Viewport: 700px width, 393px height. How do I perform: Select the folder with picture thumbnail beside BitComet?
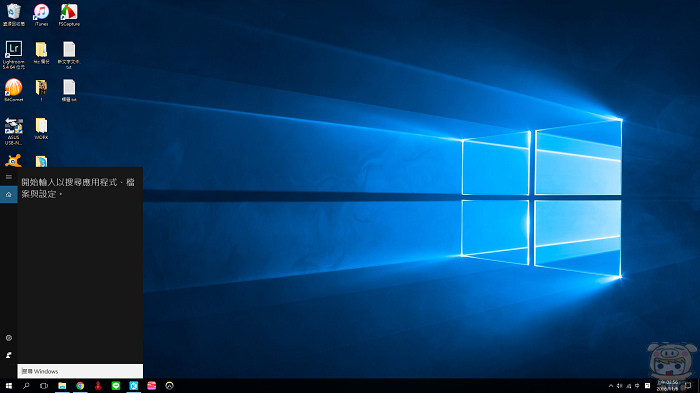(41, 90)
